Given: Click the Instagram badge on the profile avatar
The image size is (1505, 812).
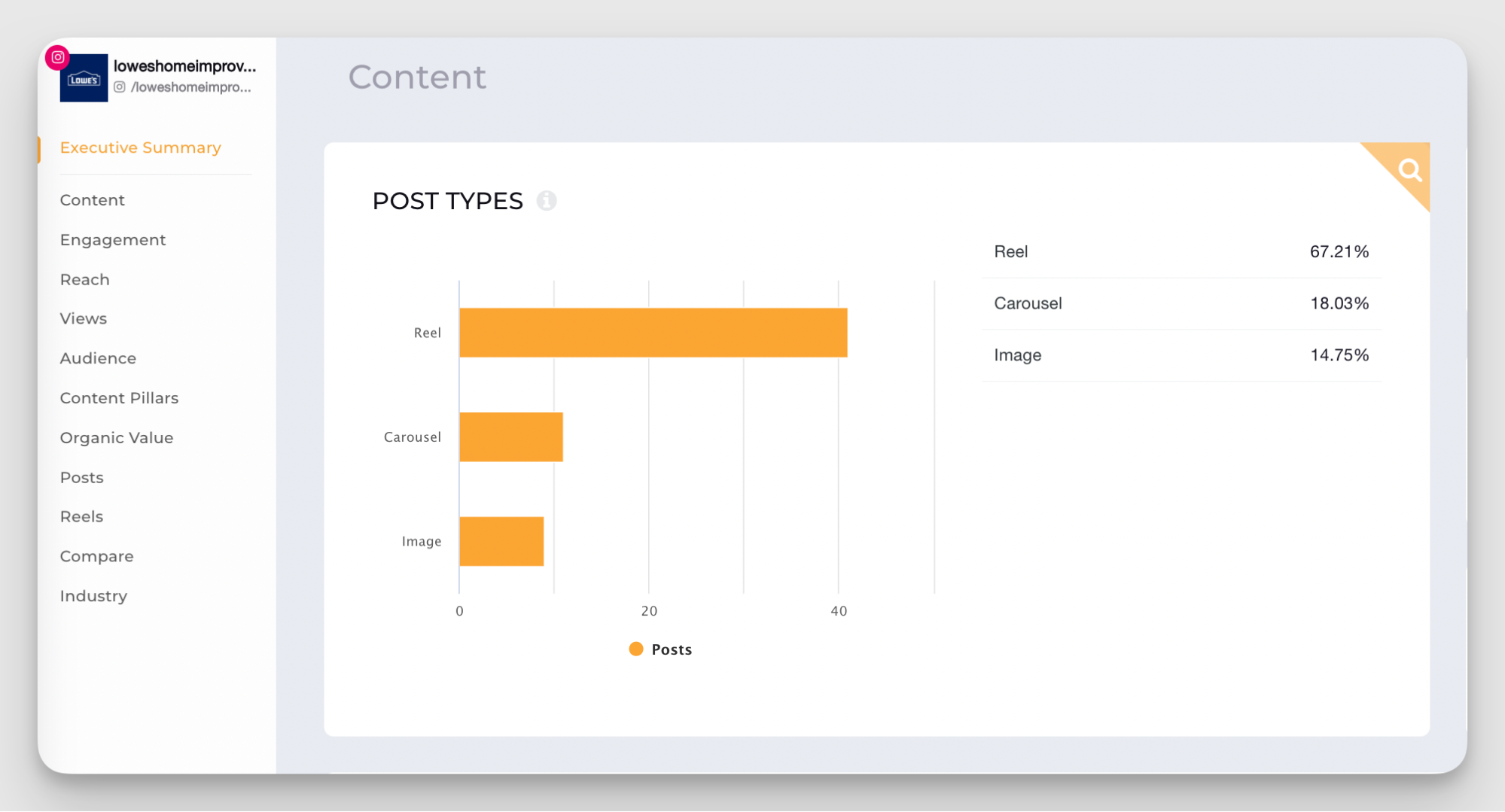Looking at the screenshot, I should [x=58, y=56].
